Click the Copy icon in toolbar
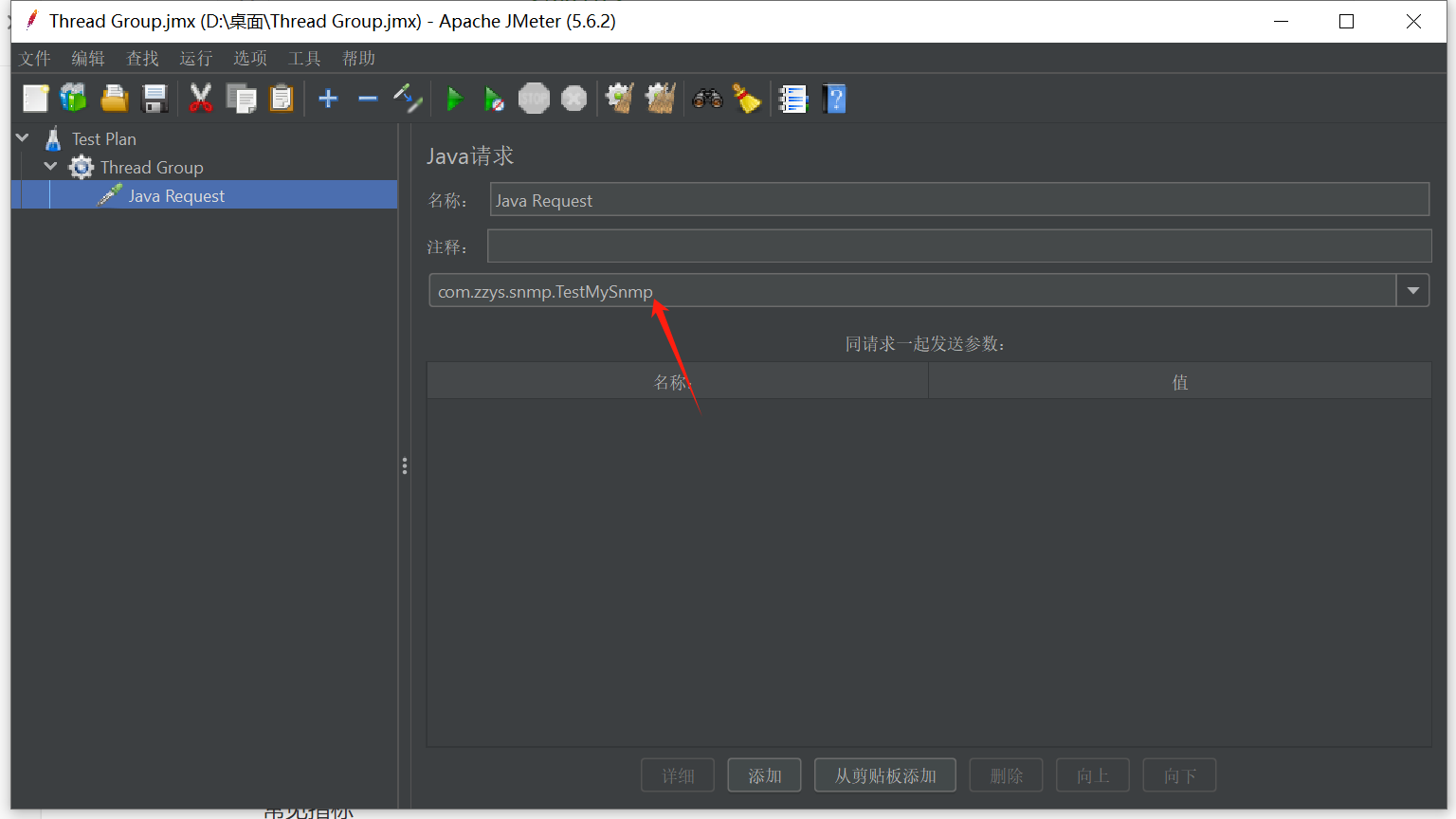 (x=241, y=99)
